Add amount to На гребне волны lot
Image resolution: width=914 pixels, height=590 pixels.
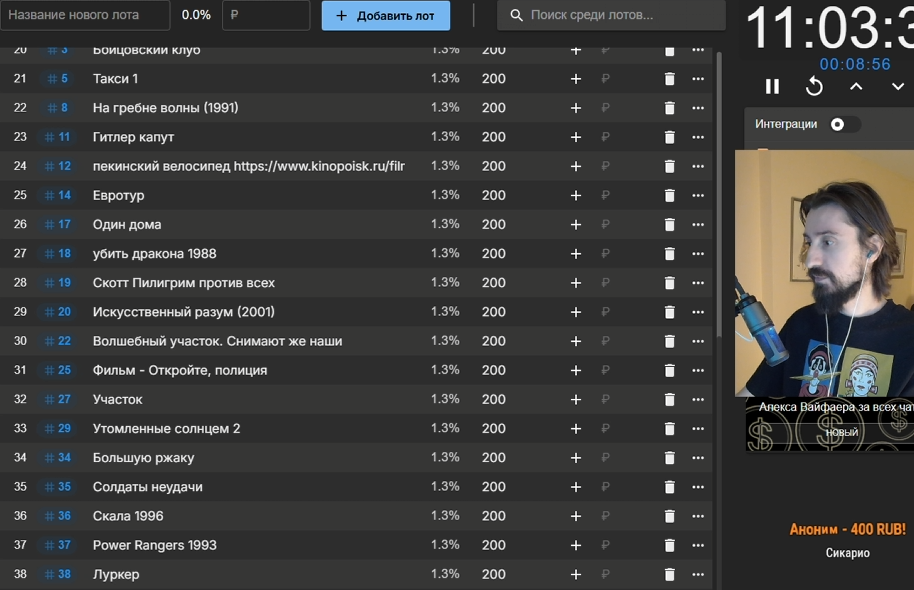pyautogui.click(x=575, y=108)
